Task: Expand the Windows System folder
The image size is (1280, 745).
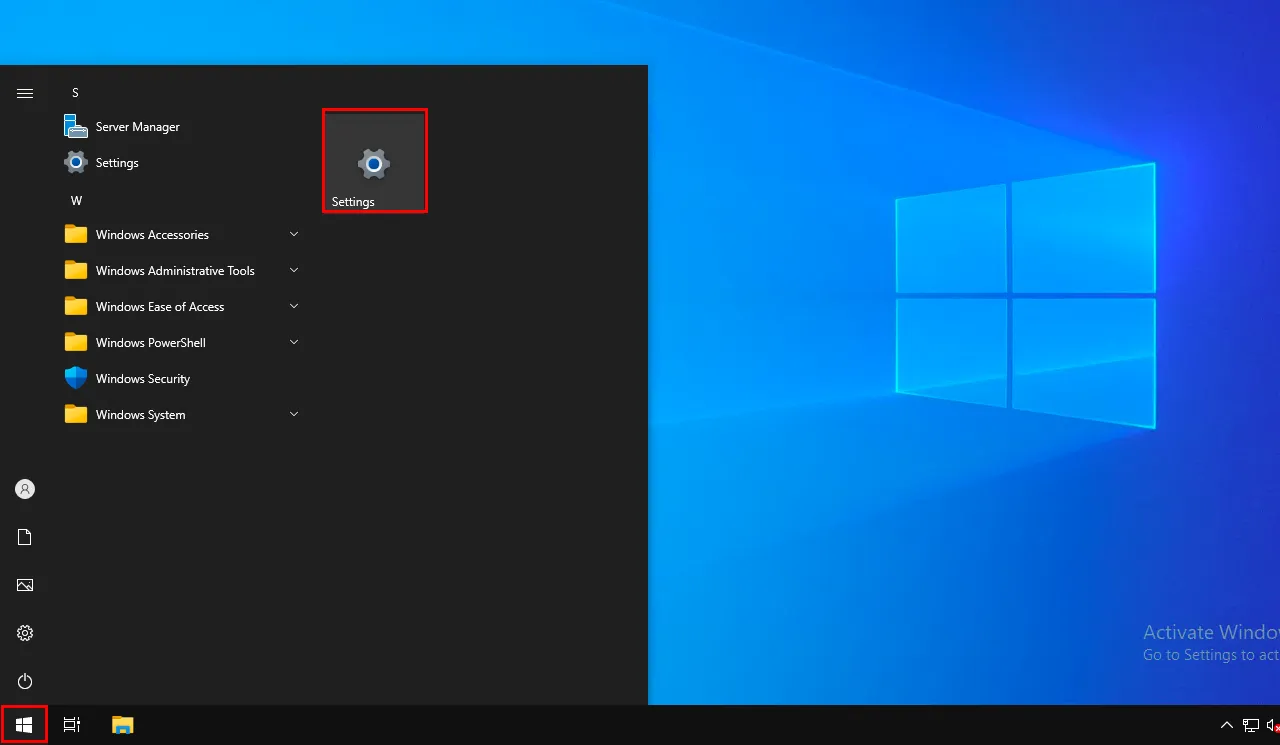Action: click(x=140, y=415)
